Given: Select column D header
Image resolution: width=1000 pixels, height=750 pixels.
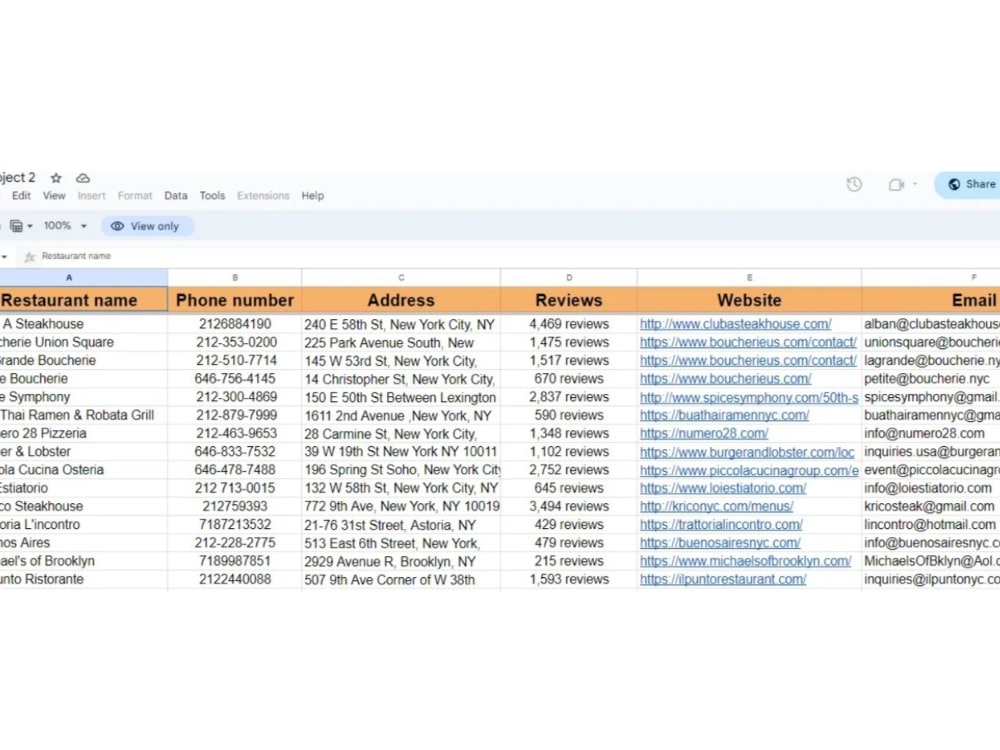Looking at the screenshot, I should coord(569,277).
